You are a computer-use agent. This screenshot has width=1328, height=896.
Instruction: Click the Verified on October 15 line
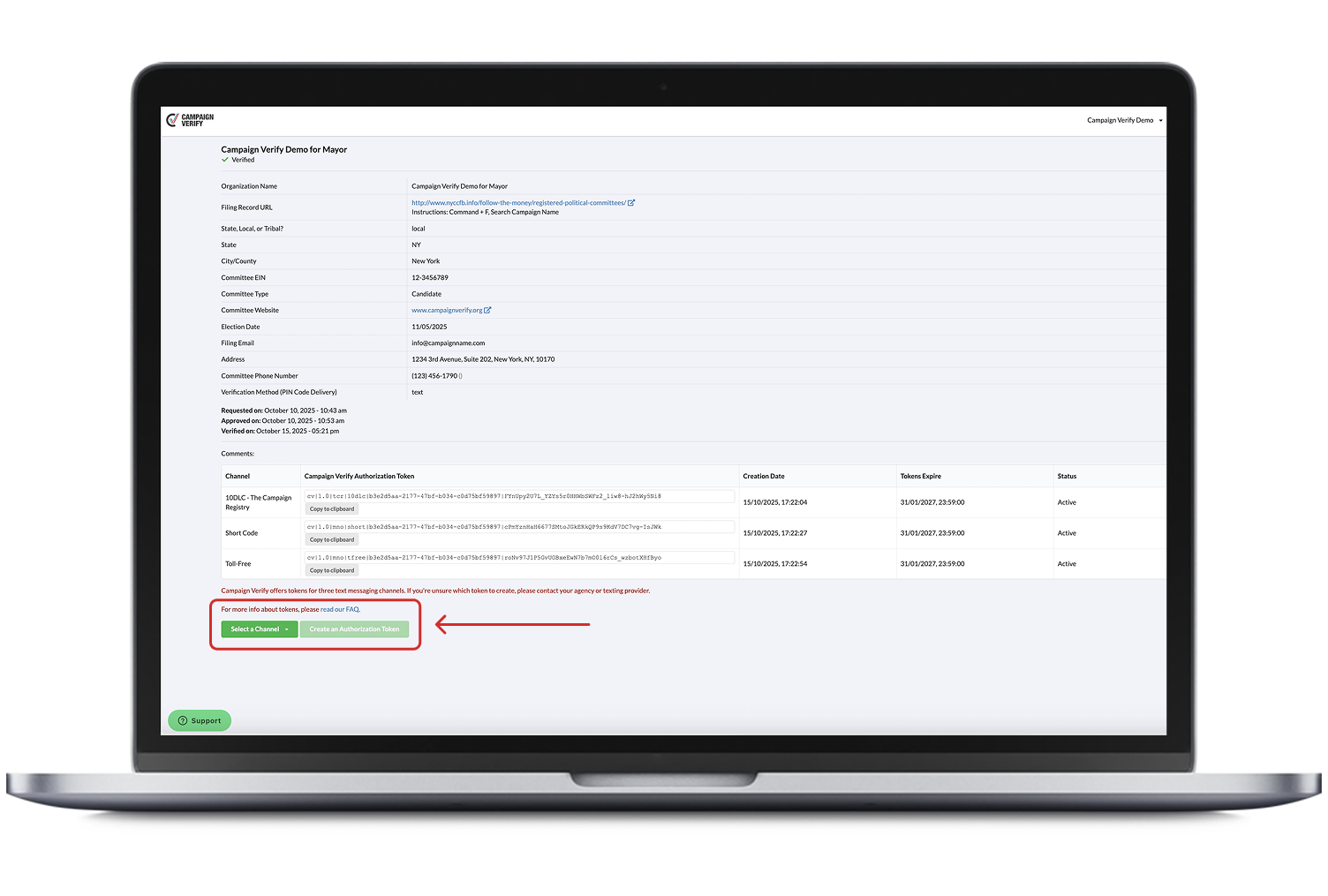tap(280, 431)
